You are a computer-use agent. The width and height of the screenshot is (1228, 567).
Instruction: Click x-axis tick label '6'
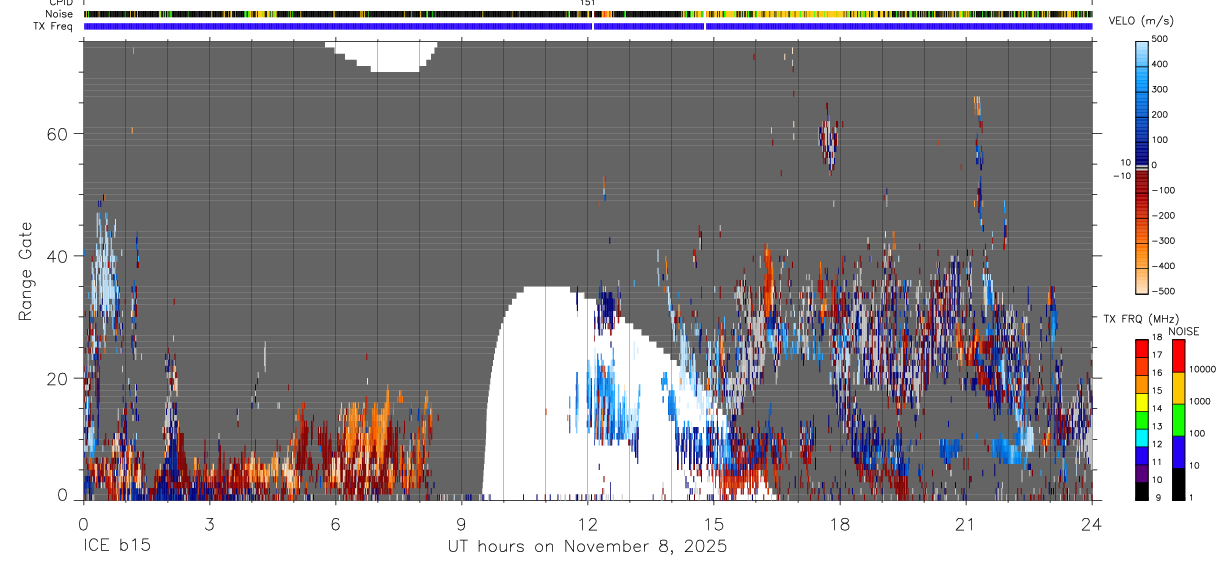(x=335, y=524)
